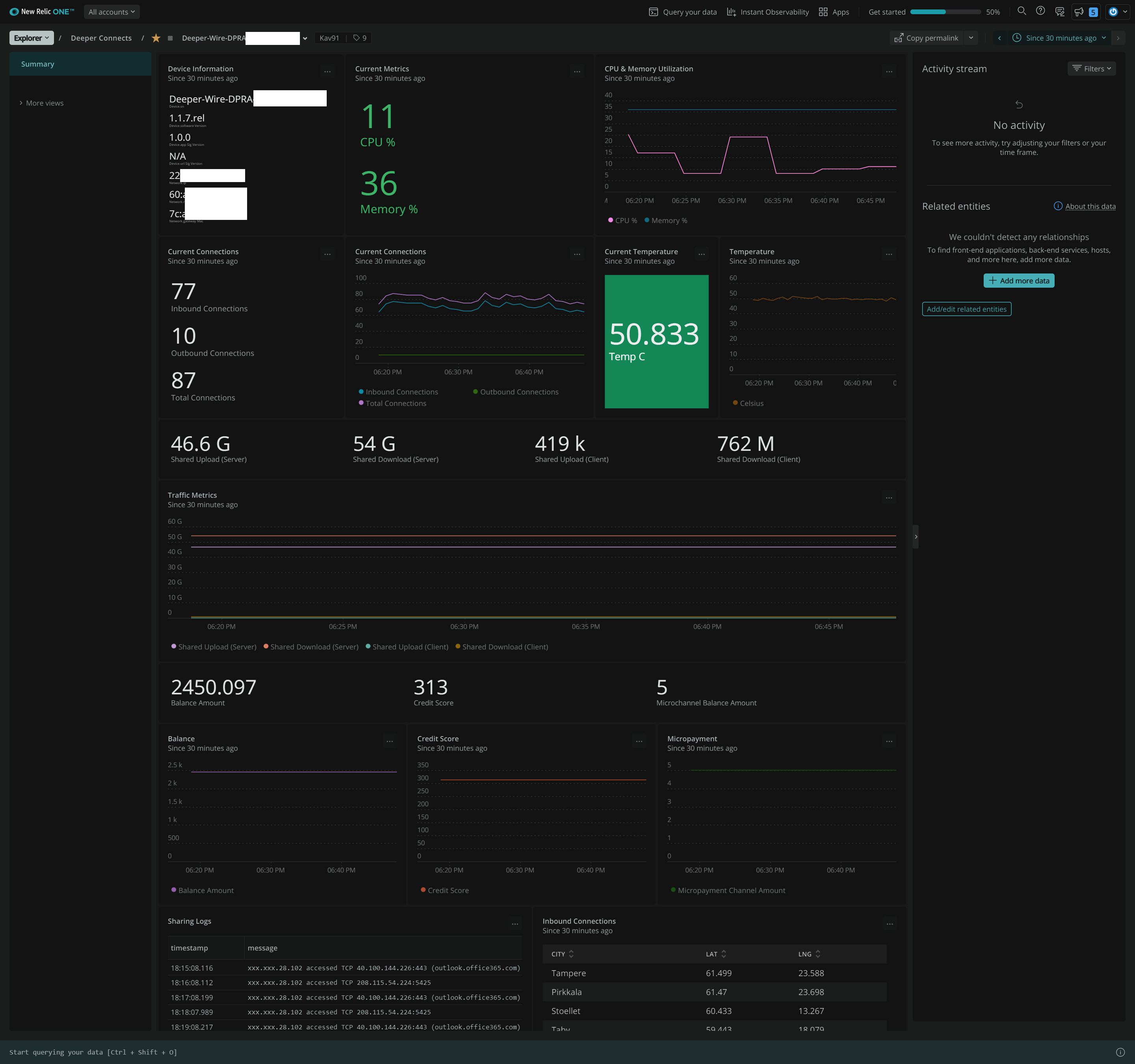Open Temperature chart options menu
The height and width of the screenshot is (1064, 1135).
(889, 255)
